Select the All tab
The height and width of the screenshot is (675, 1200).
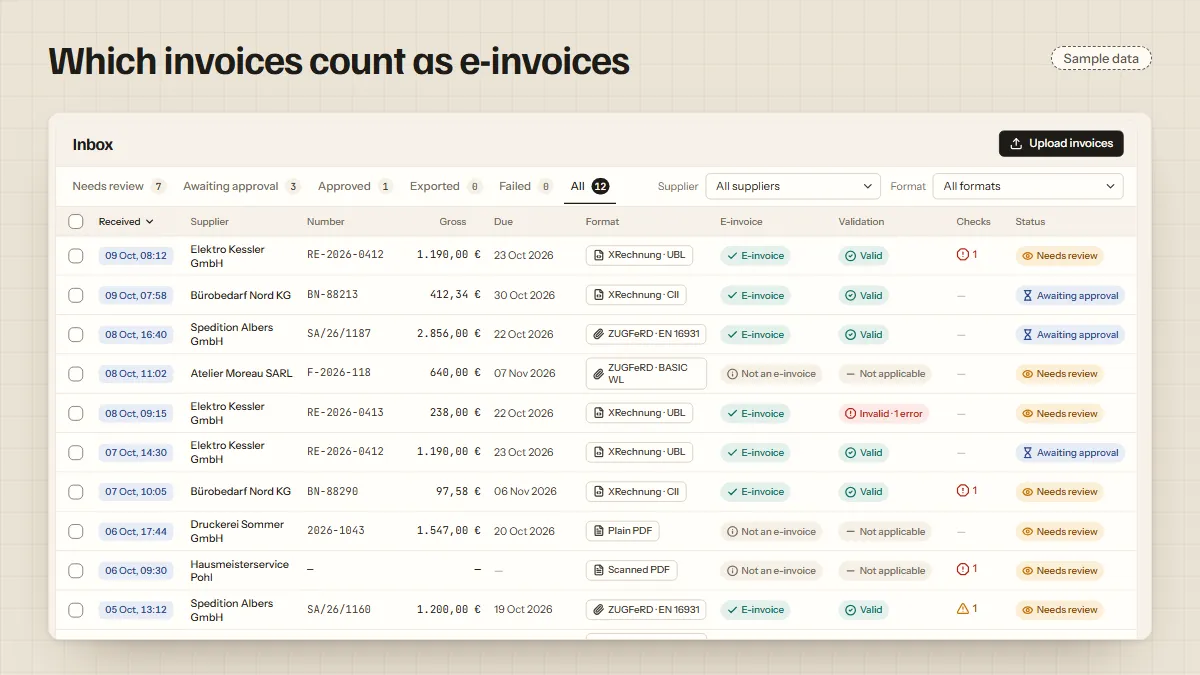[590, 186]
